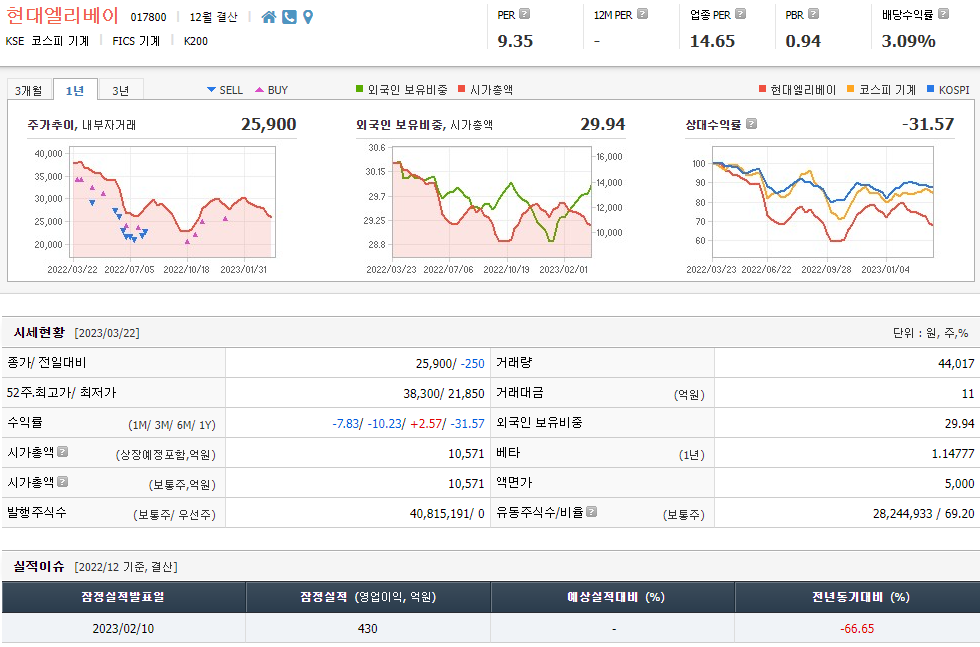Click the FICS 기계 classification text
Image resolution: width=980 pixels, height=647 pixels.
(136, 41)
